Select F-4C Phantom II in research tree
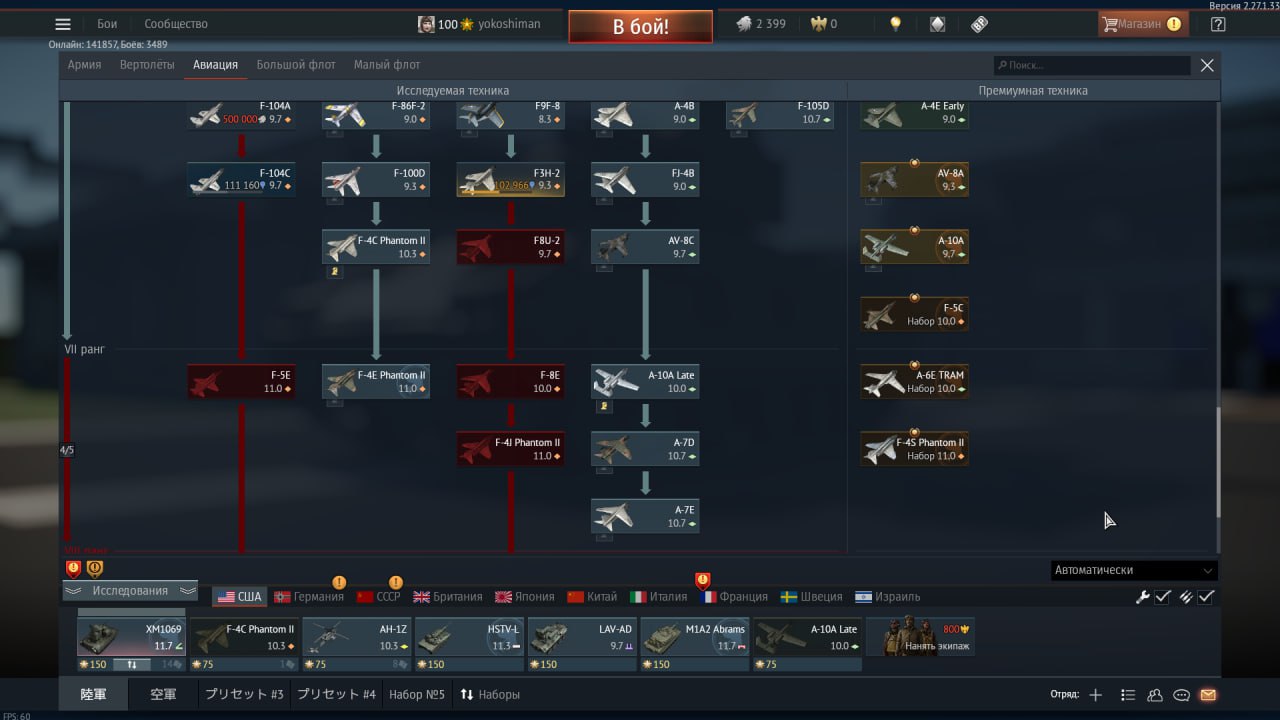This screenshot has height=720, width=1280. point(376,247)
